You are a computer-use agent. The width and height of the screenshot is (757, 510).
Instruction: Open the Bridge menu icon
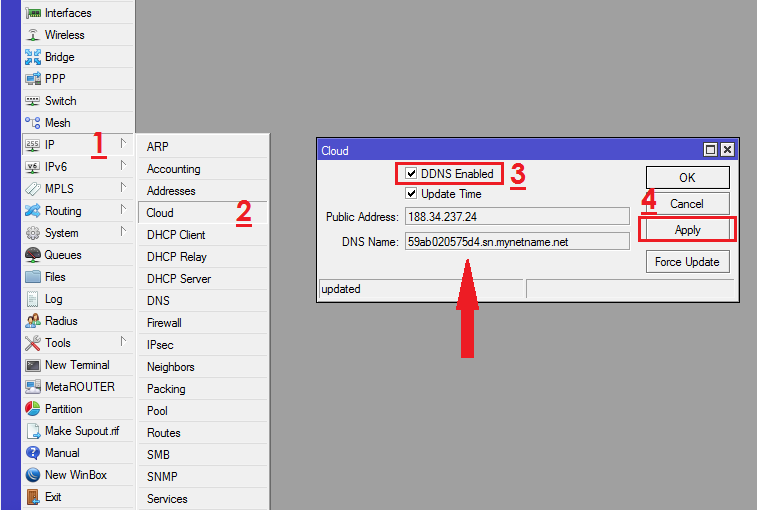[32, 57]
